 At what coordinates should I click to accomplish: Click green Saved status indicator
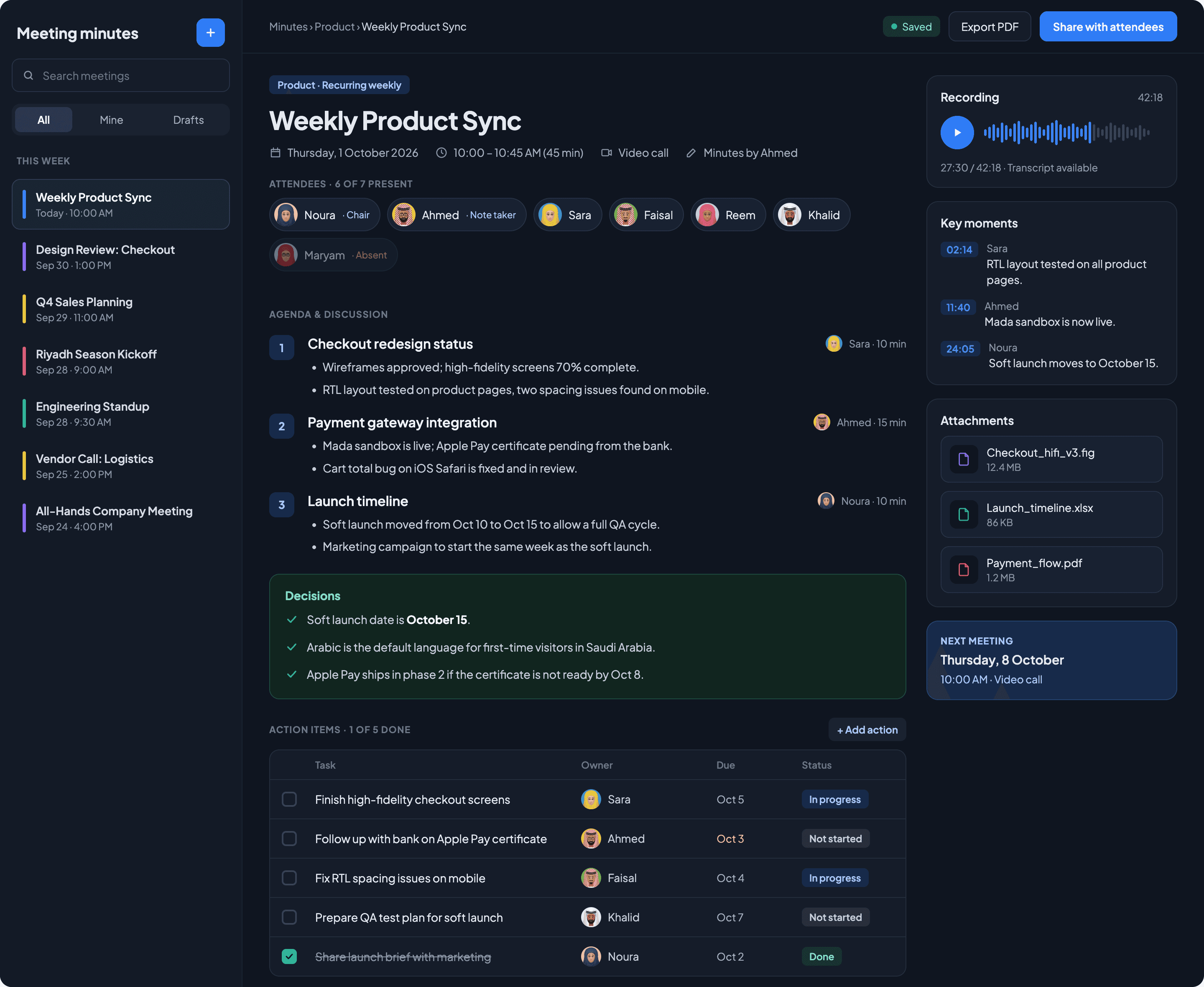click(x=911, y=27)
